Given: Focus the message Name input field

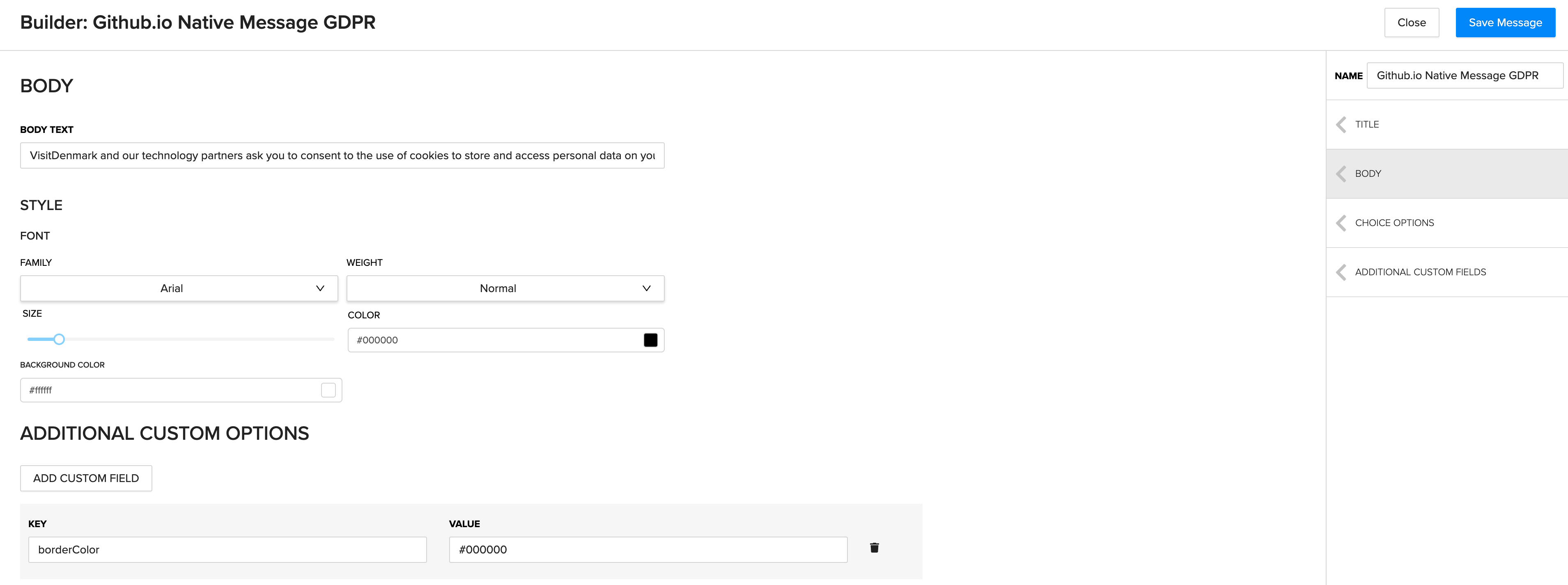Looking at the screenshot, I should tap(1463, 75).
